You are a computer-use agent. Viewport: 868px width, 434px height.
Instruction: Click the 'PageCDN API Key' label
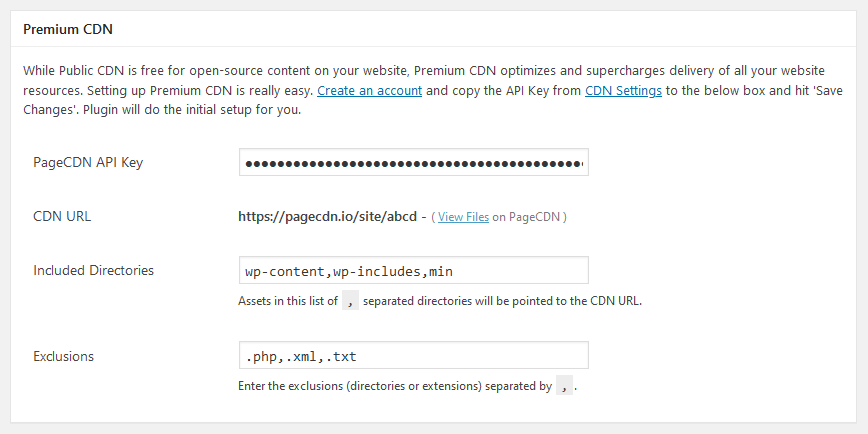pos(88,162)
